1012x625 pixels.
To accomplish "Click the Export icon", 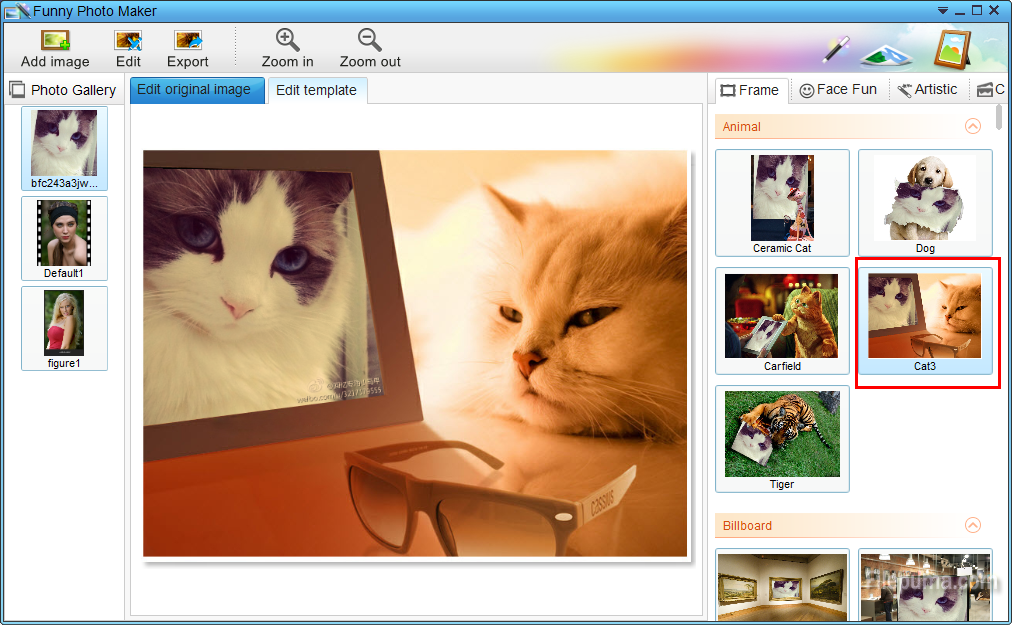I will coord(188,42).
